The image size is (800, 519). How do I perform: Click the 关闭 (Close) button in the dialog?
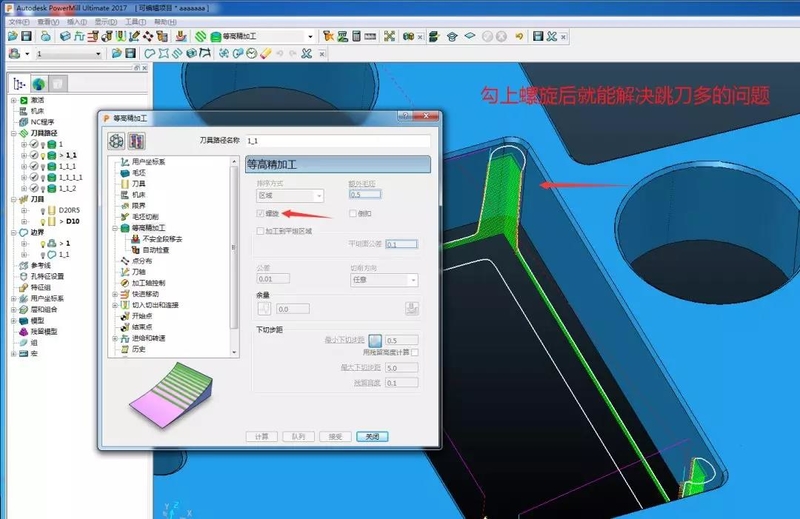click(370, 436)
